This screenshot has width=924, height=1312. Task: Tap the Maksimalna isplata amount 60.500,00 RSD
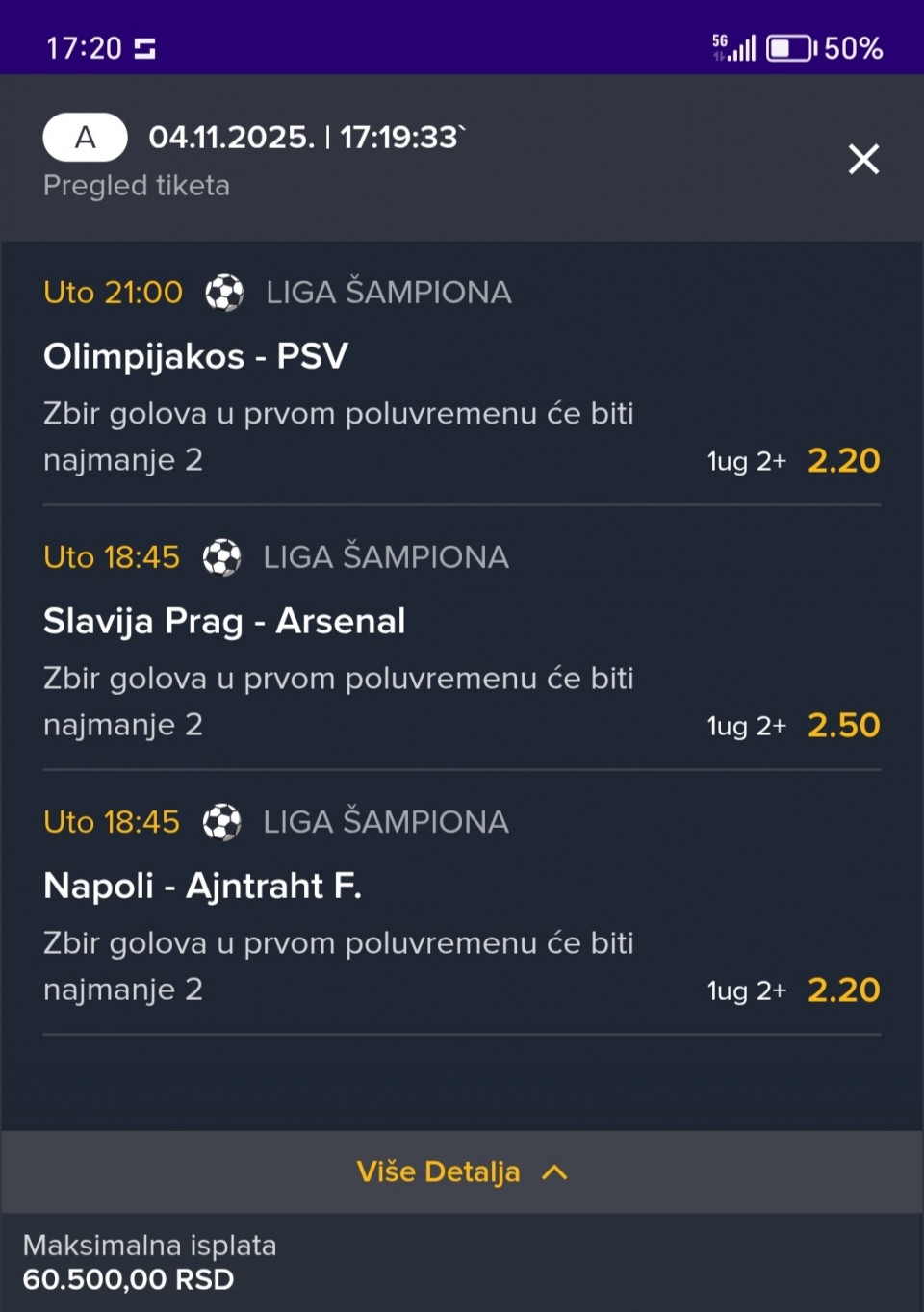pyautogui.click(x=128, y=1279)
